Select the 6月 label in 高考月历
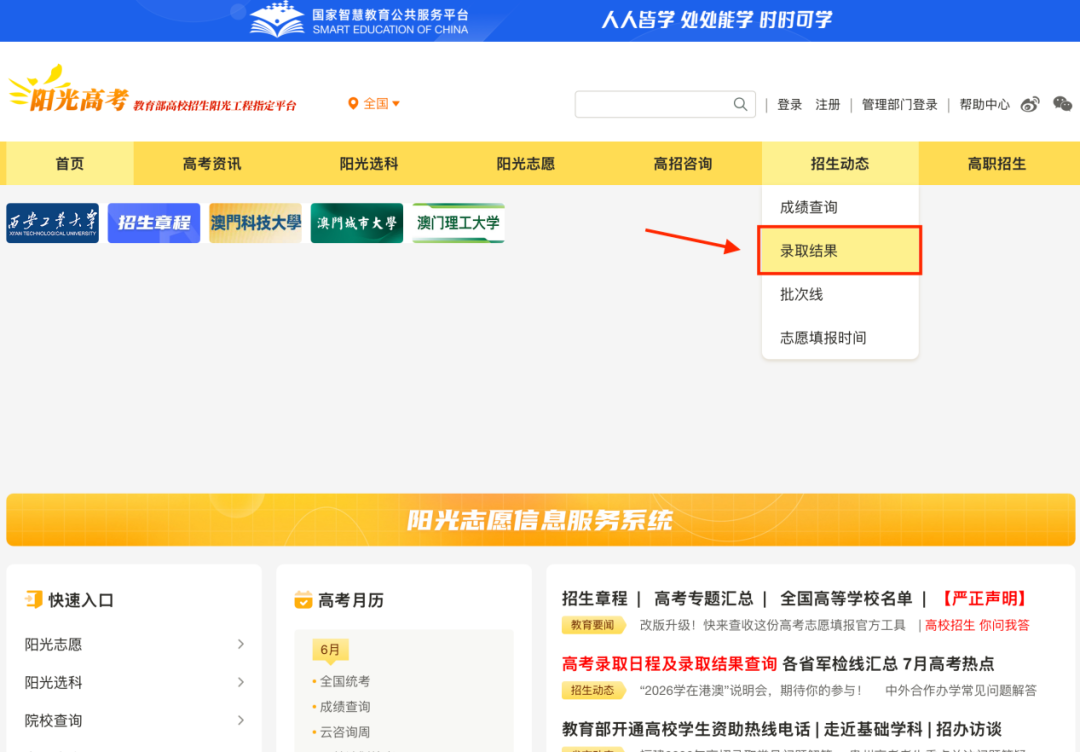Viewport: 1080px width, 752px height. [330, 649]
